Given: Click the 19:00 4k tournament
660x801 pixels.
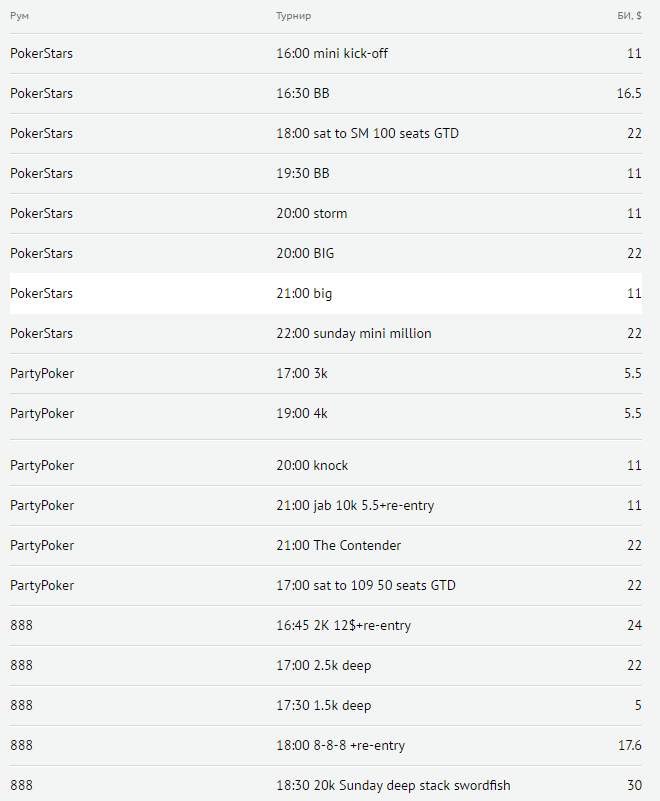Looking at the screenshot, I should (x=301, y=413).
